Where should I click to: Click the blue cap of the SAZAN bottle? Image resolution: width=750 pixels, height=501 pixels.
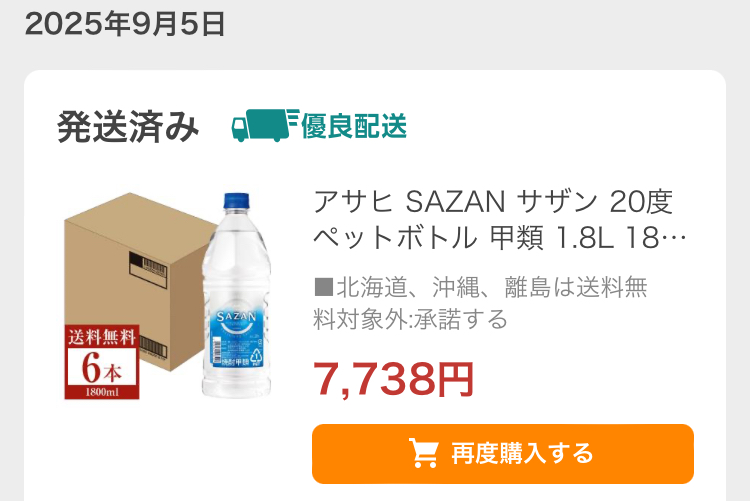237,201
